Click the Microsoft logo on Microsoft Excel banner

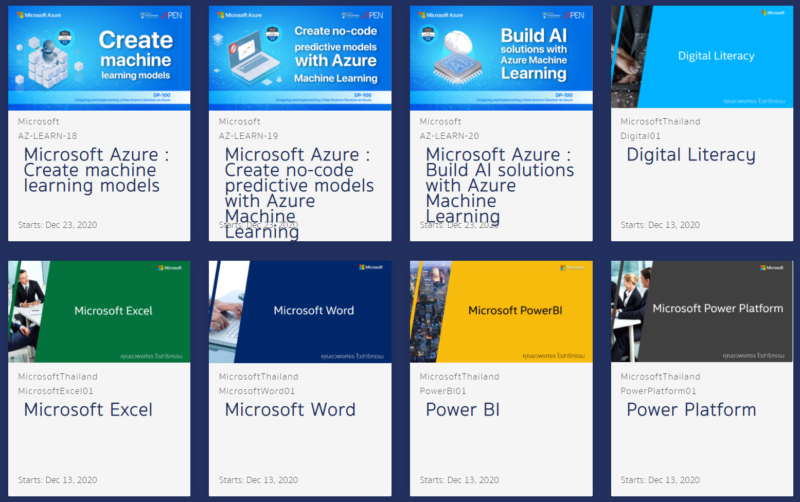170,267
